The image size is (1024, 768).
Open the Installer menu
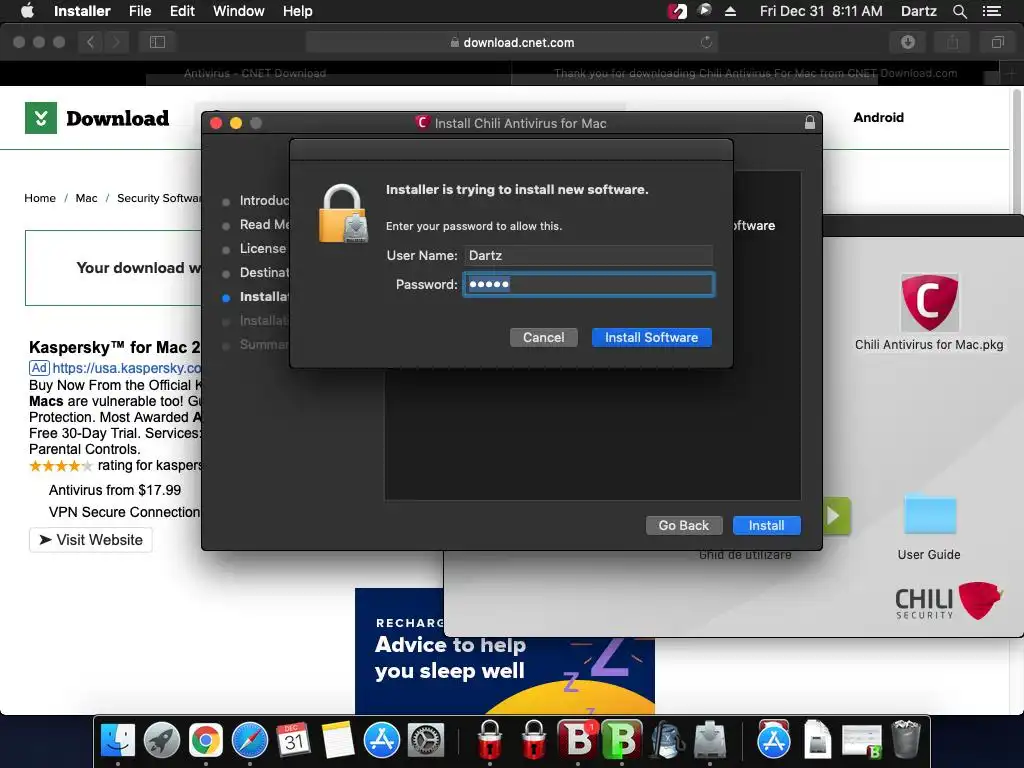pyautogui.click(x=82, y=11)
